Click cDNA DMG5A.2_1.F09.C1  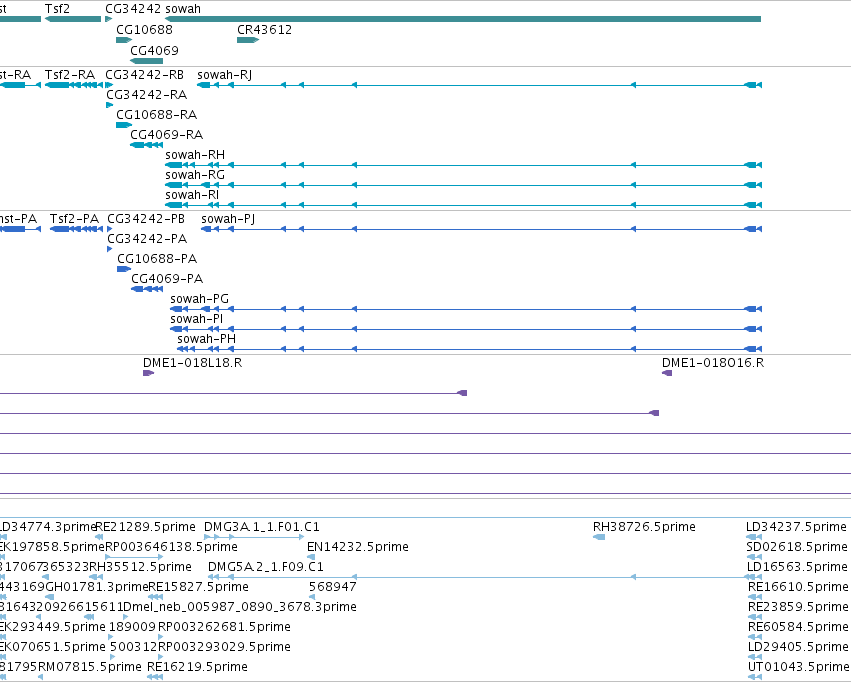[266, 567]
